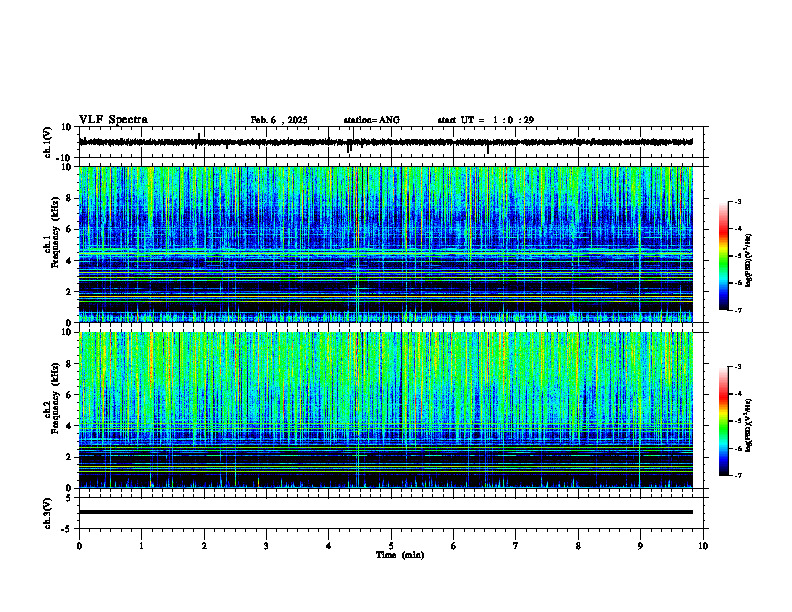Click the ch.1 PSD color scale bar
This screenshot has height=612, width=792.
723,256
